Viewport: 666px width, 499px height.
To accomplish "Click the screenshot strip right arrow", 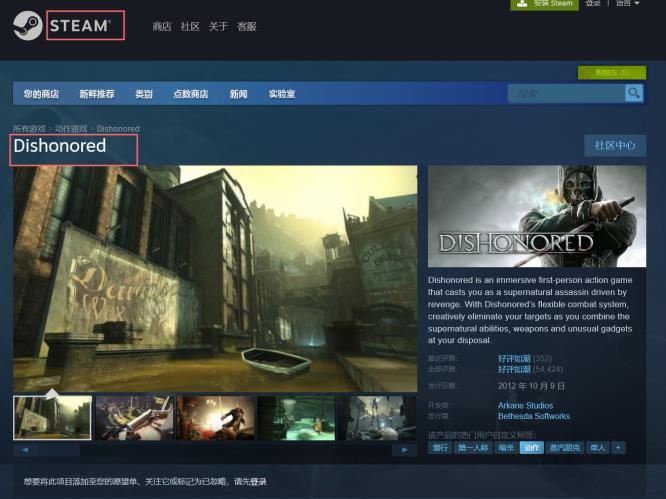I will click(404, 450).
